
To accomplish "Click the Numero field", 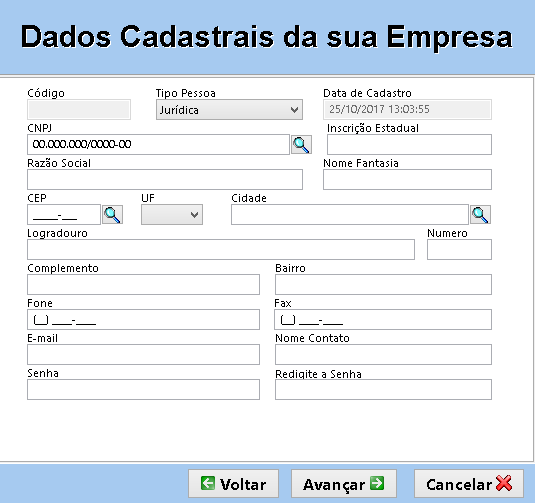I will pos(459,249).
